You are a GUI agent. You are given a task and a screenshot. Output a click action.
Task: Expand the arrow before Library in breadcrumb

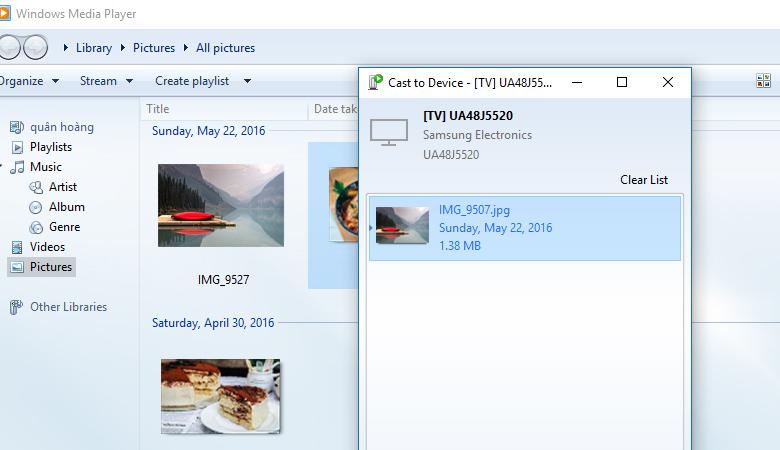pyautogui.click(x=66, y=48)
